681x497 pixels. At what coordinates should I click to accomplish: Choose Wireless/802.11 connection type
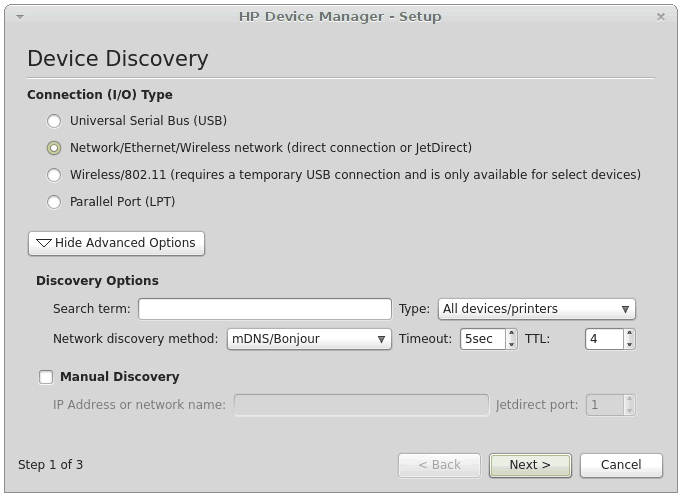pos(54,175)
